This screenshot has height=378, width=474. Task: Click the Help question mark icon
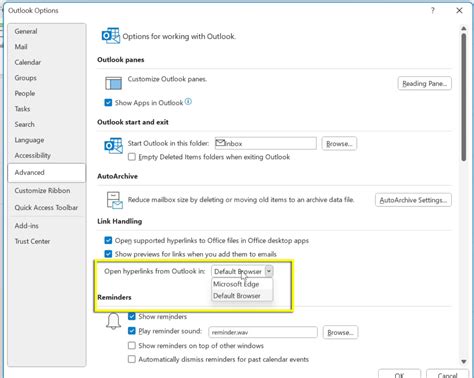click(x=433, y=11)
